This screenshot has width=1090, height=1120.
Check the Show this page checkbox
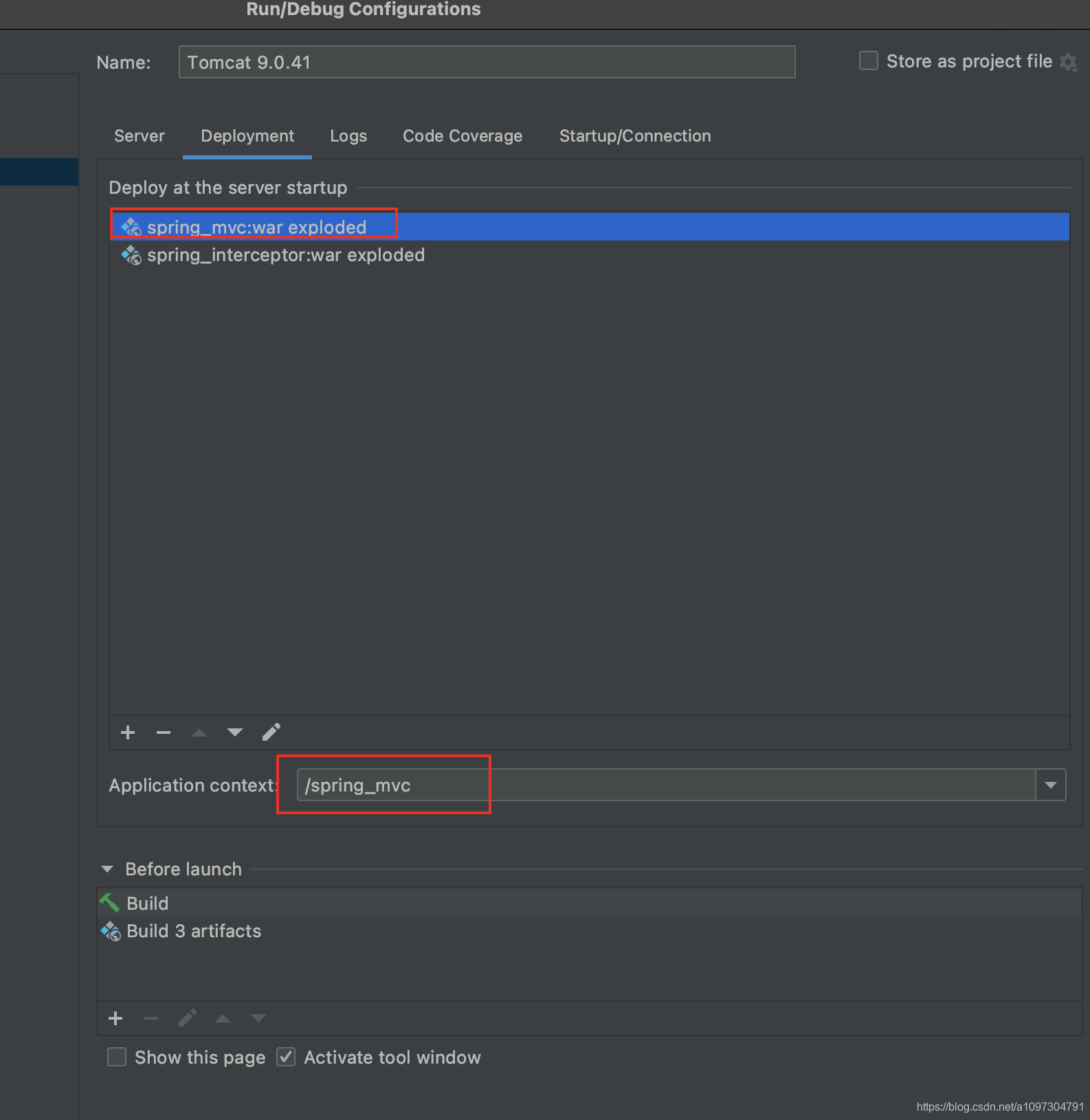[117, 1057]
